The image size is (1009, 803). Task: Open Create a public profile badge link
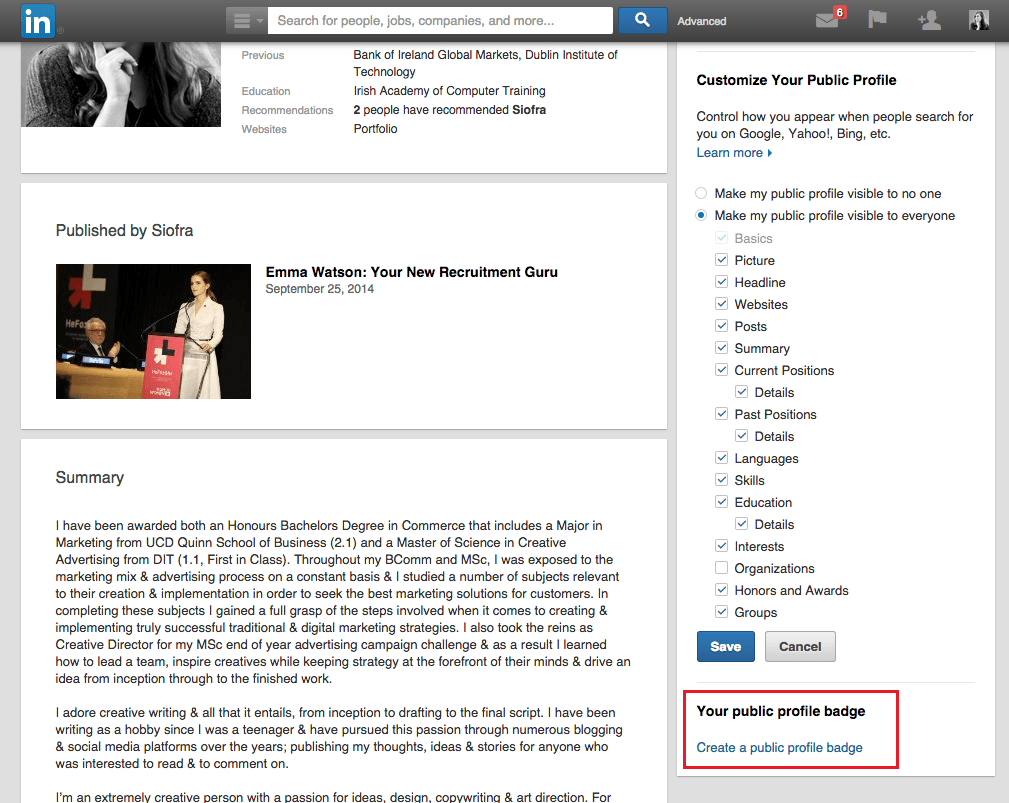[779, 748]
